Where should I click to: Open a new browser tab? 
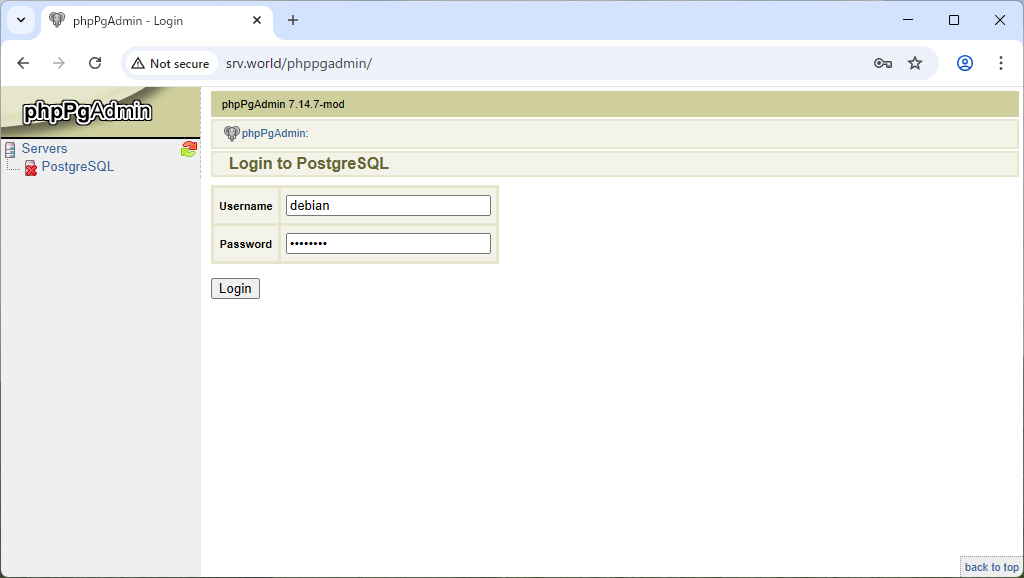pyautogui.click(x=293, y=20)
